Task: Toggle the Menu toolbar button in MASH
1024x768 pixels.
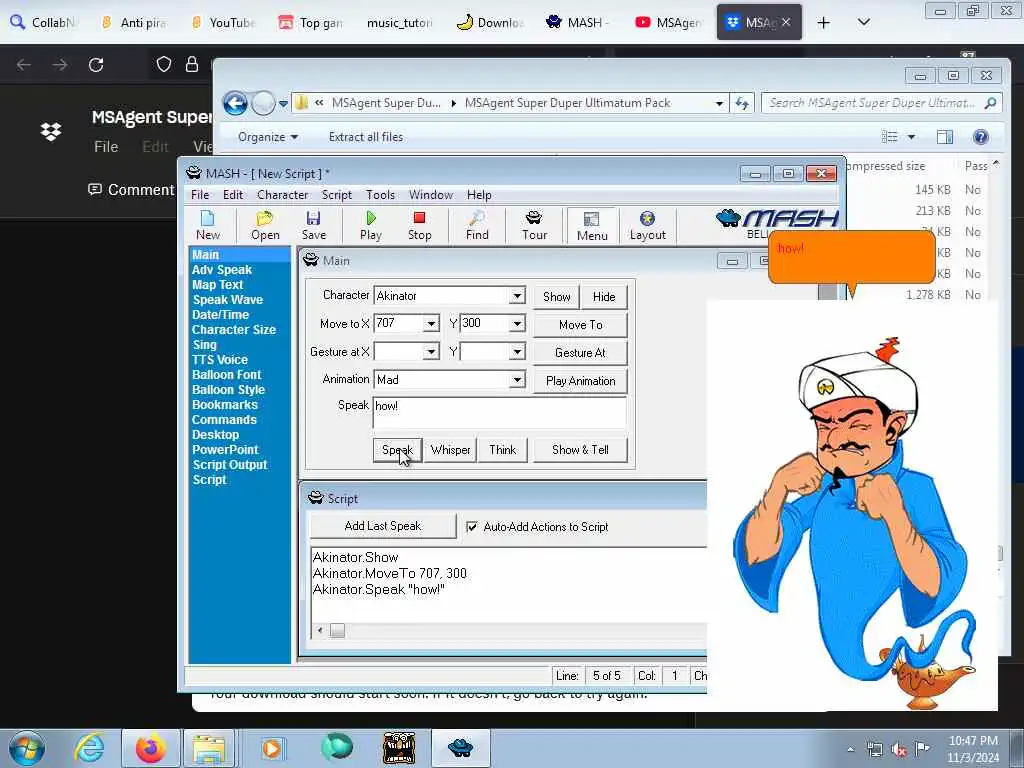Action: [592, 225]
